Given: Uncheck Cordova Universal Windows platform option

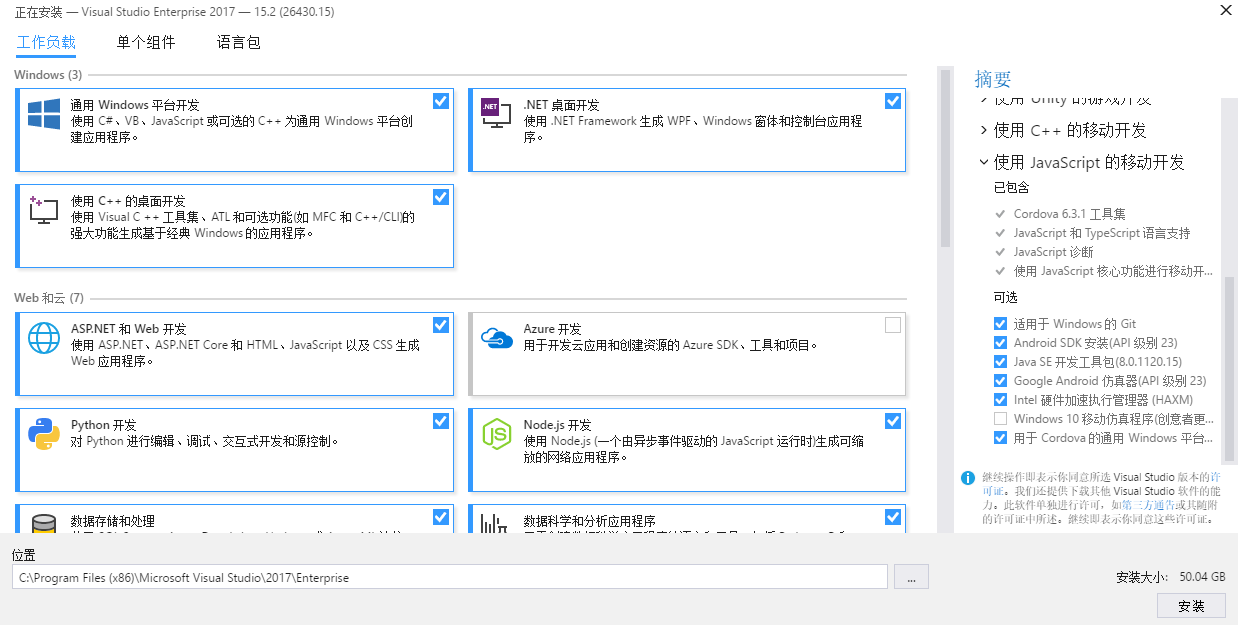Looking at the screenshot, I should [1000, 438].
